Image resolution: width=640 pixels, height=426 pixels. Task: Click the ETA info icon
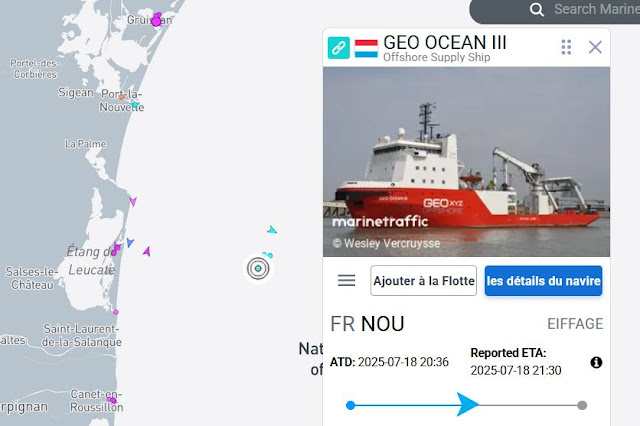click(x=596, y=362)
